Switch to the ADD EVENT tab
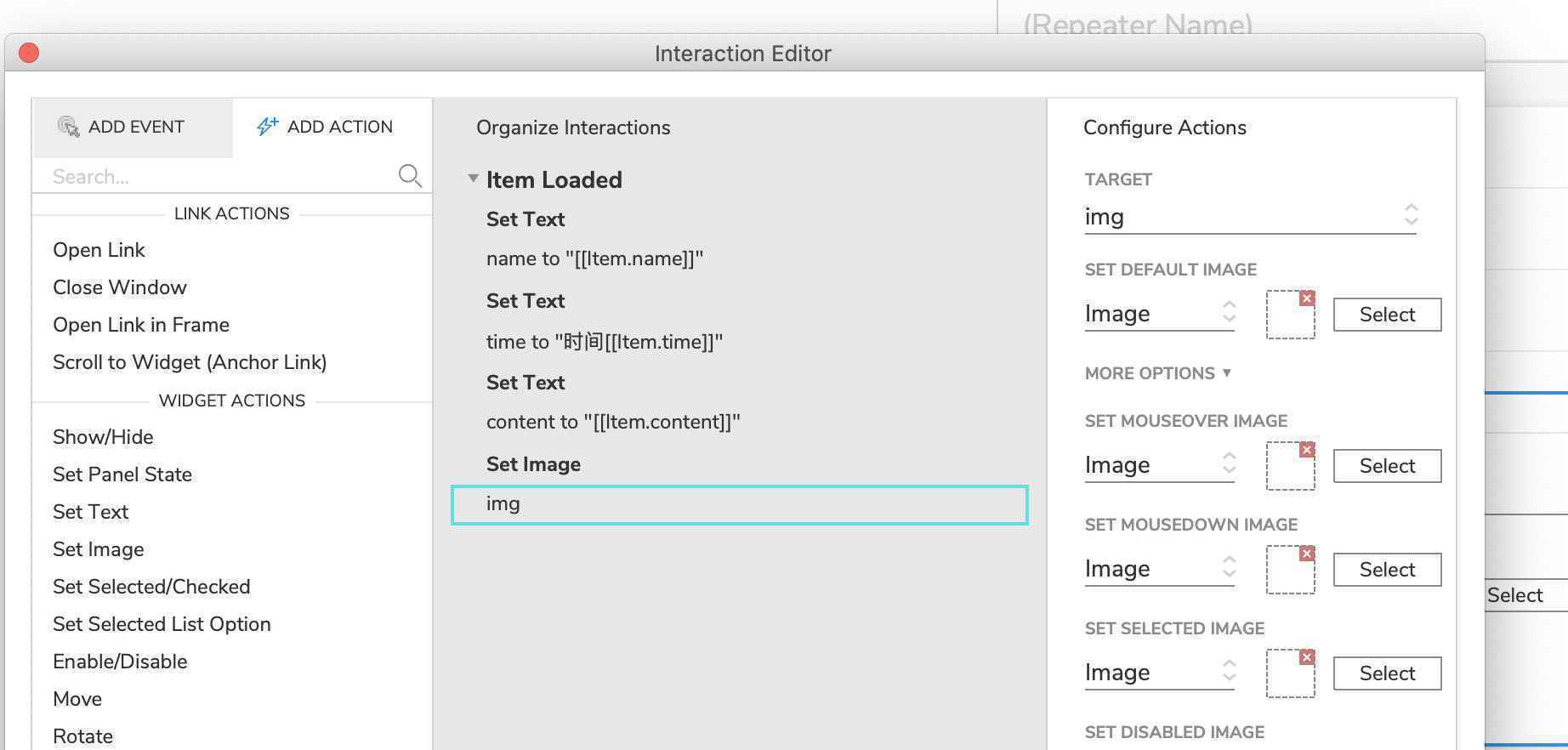 coord(133,127)
